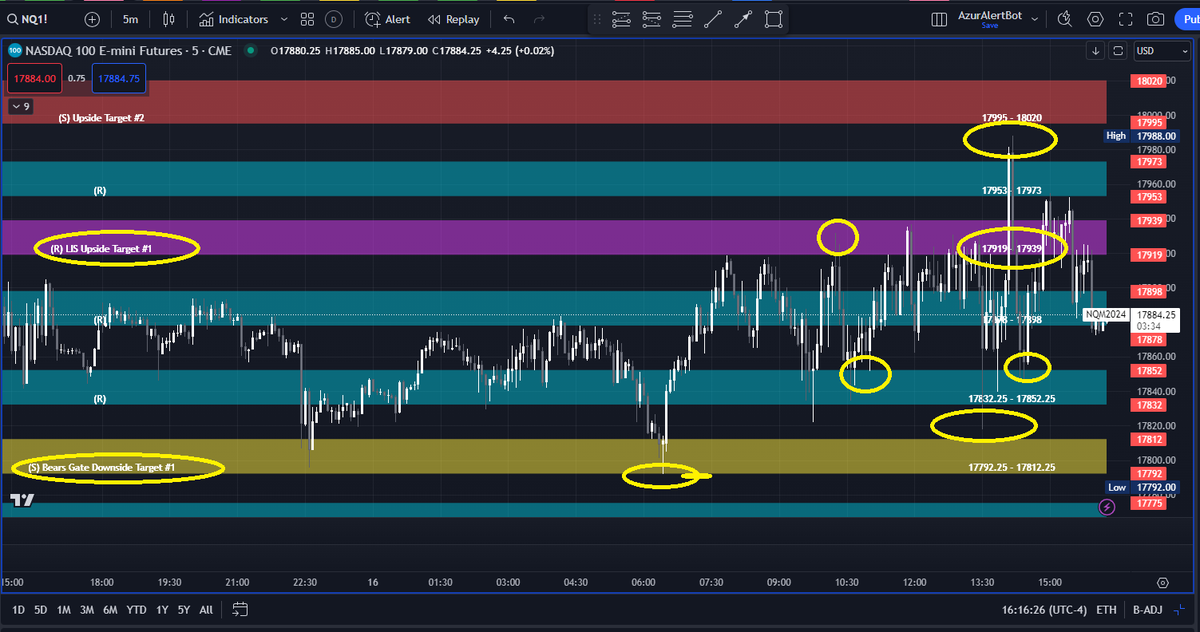Redo the last chart action
This screenshot has height=632, width=1200.
[x=540, y=19]
